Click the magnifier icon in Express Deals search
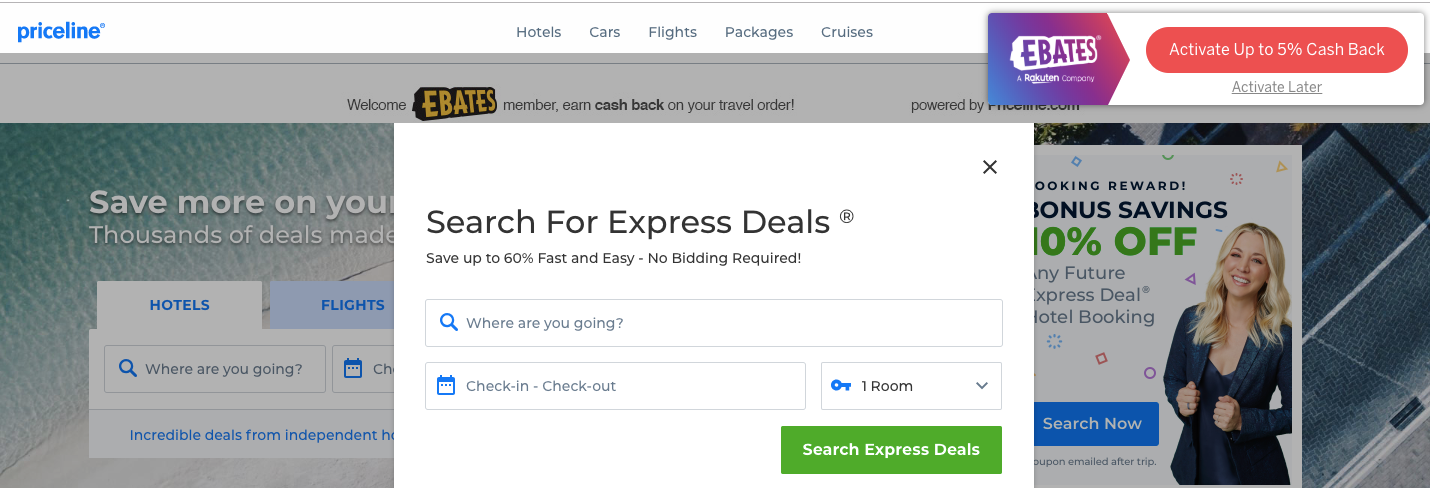 [448, 323]
